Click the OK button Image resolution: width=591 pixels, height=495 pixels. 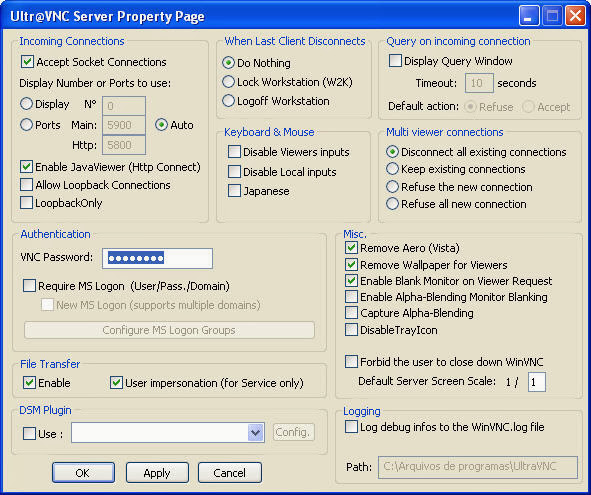(x=83, y=473)
